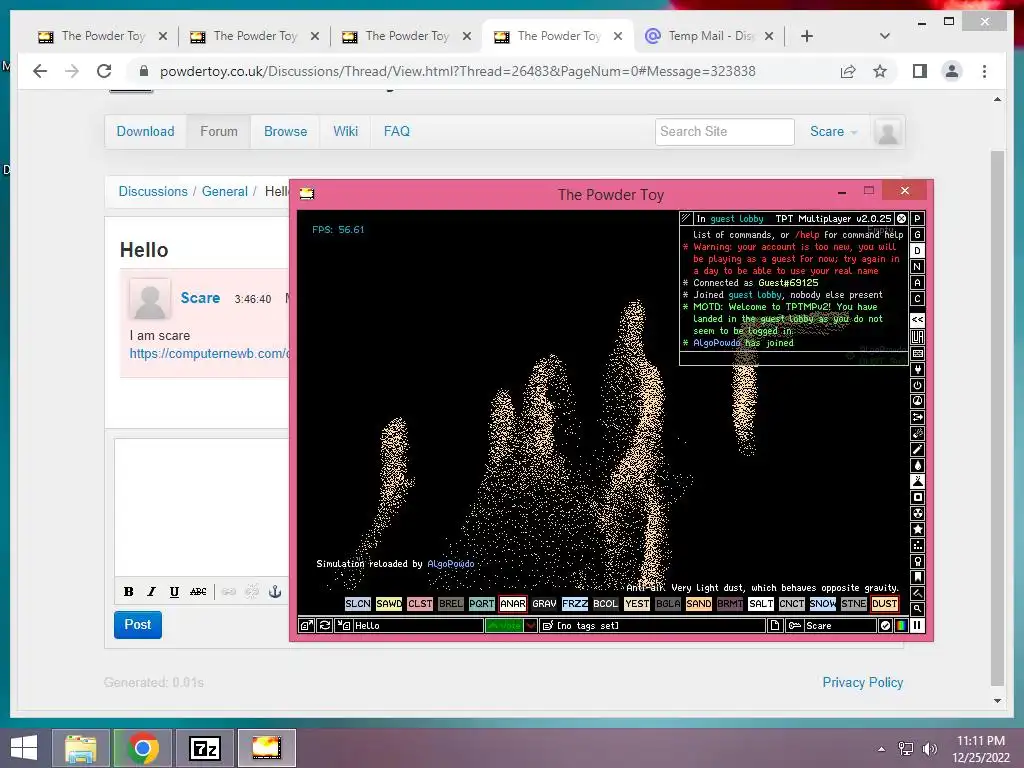Select the Special star icon
The height and width of the screenshot is (768, 1024).
(x=918, y=529)
